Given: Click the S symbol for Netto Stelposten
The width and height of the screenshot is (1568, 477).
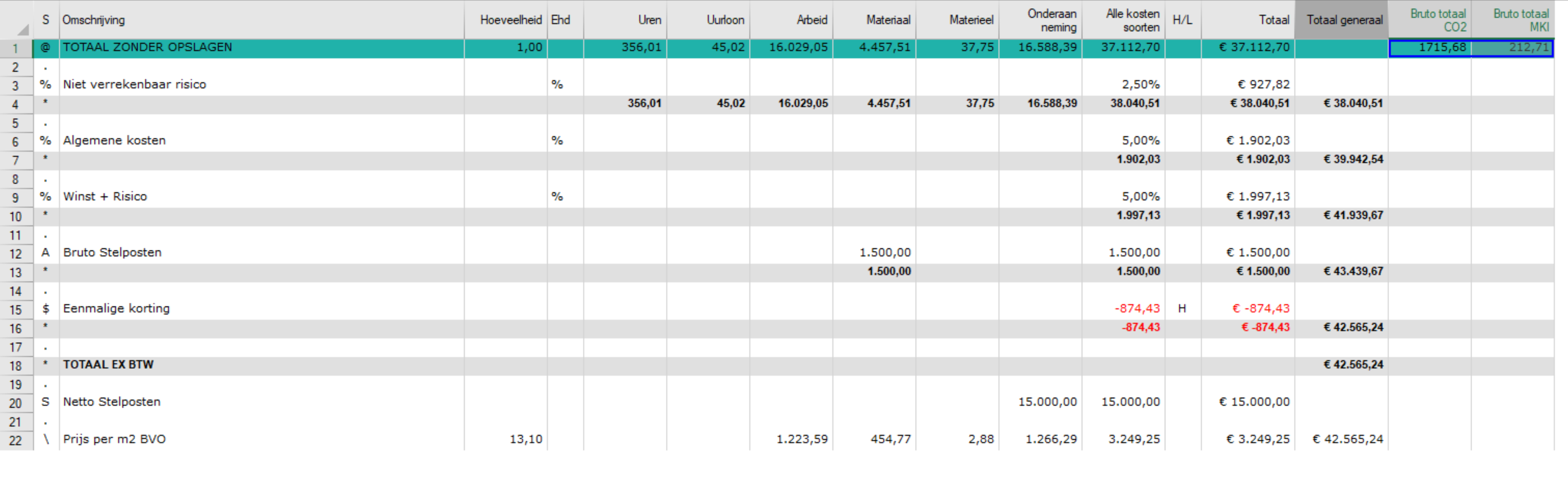Looking at the screenshot, I should (46, 402).
